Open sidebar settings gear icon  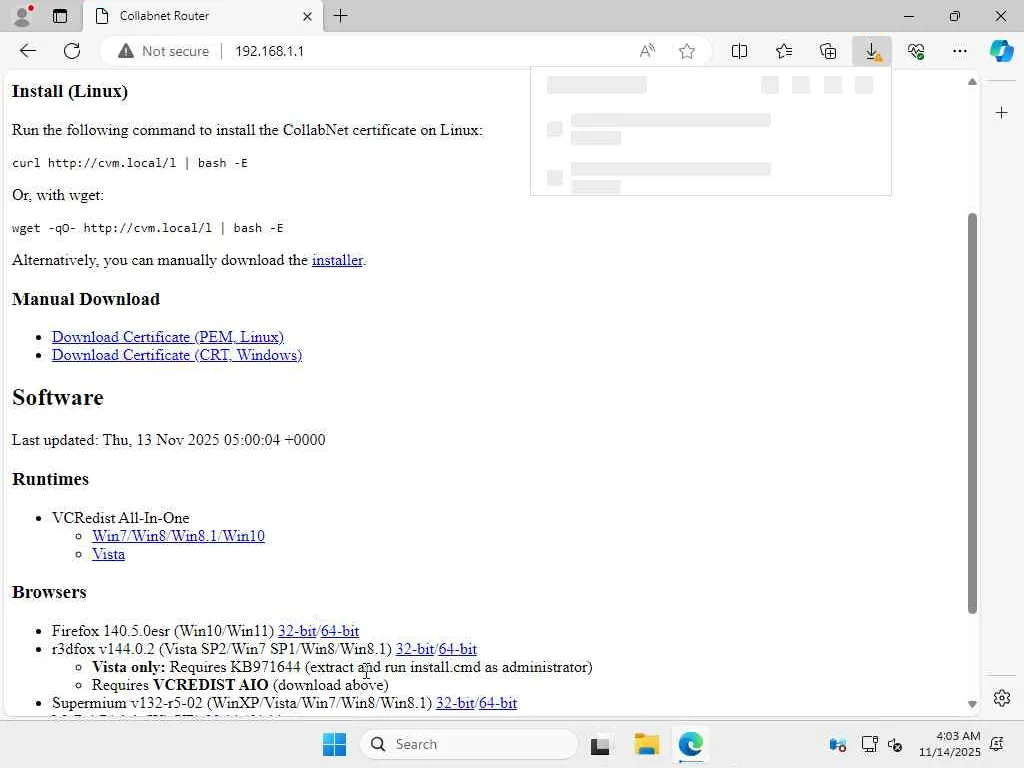(x=1002, y=698)
